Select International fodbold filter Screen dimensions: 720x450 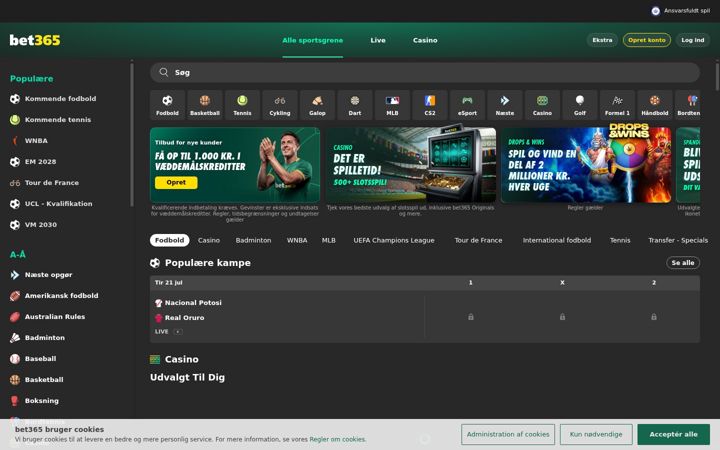pyautogui.click(x=557, y=240)
